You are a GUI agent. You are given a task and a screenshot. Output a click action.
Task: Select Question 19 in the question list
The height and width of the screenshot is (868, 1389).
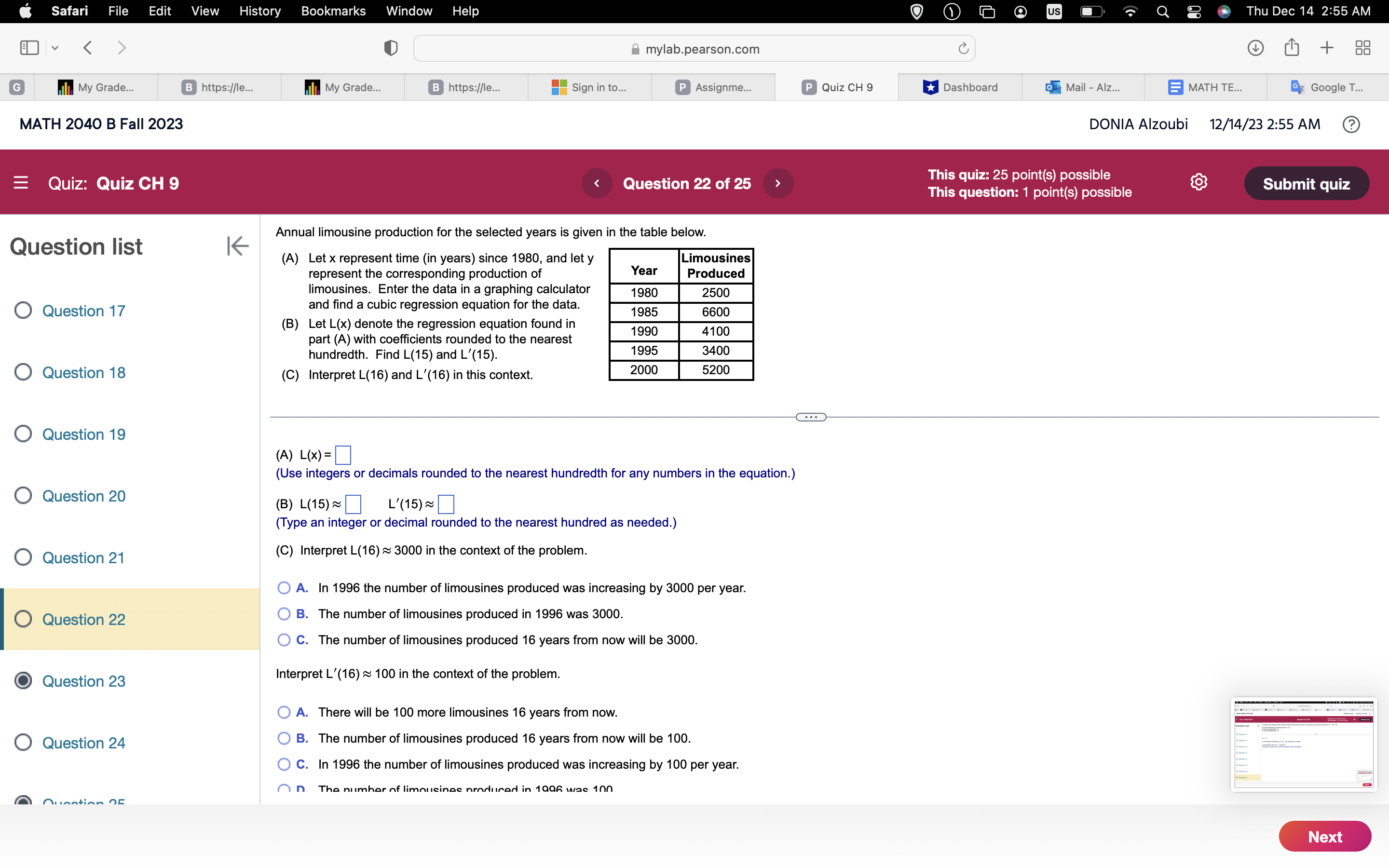tap(83, 434)
